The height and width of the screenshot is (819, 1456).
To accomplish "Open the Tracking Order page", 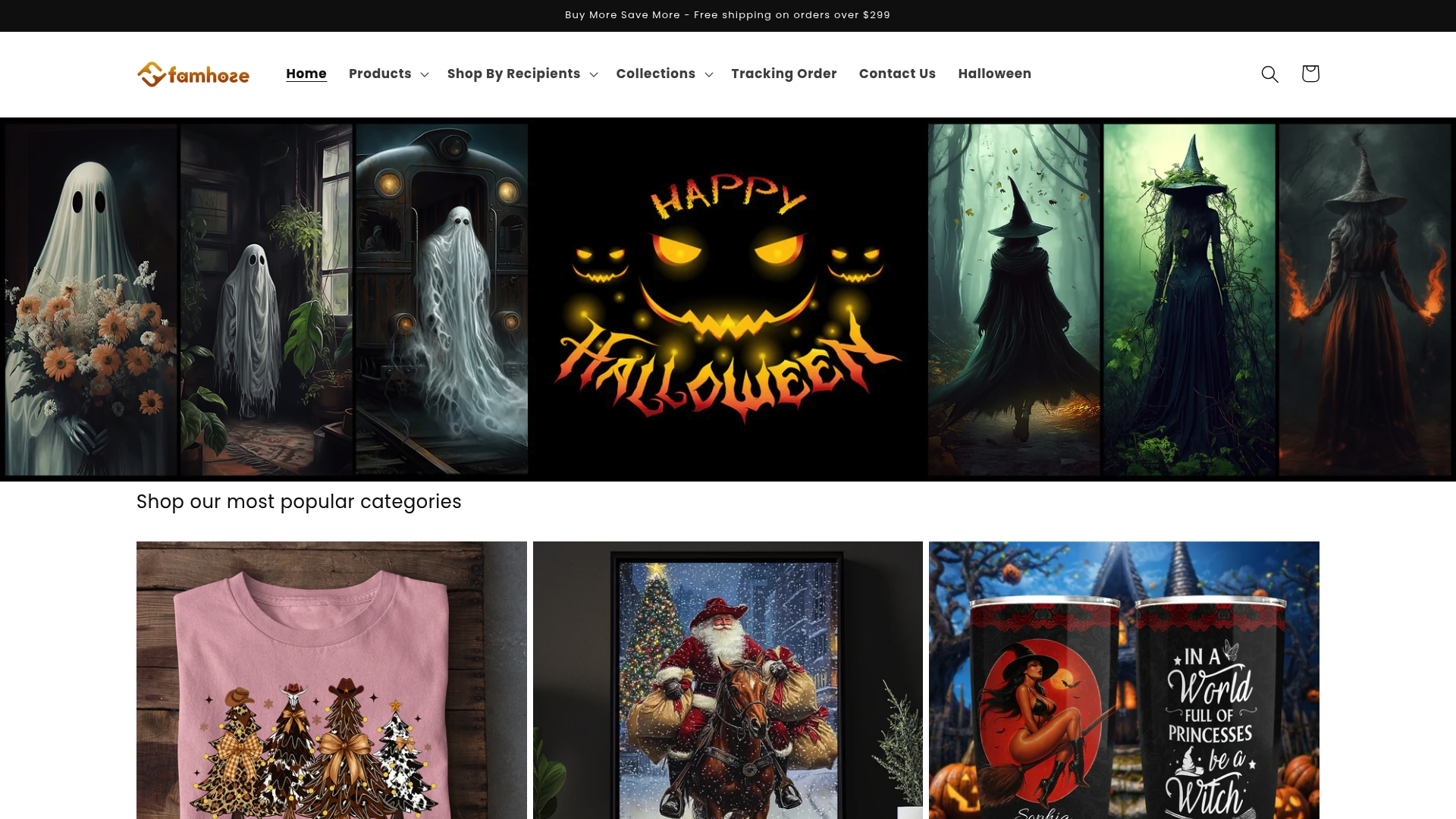I will pyautogui.click(x=784, y=74).
